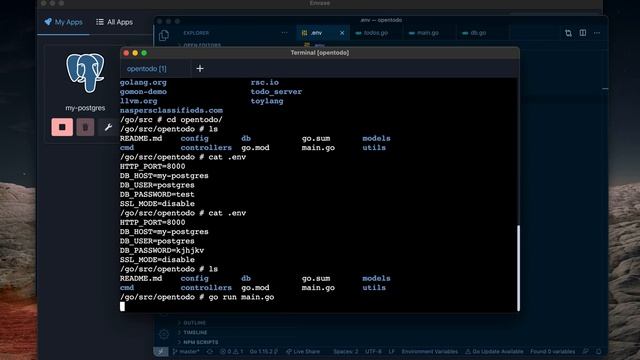
Task: Click the Go 1.15.2 version status item
Action: (x=263, y=351)
